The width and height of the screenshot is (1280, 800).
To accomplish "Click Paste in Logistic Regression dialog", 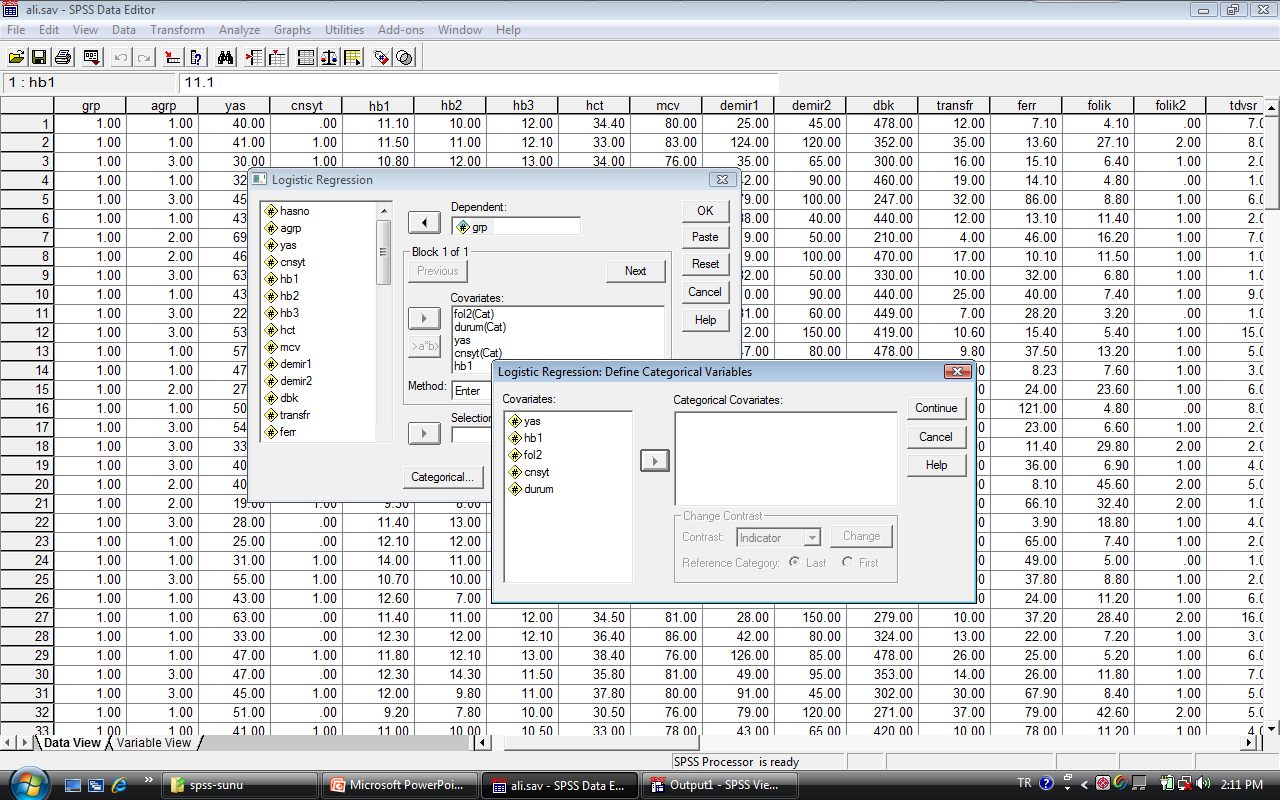I will tap(705, 237).
